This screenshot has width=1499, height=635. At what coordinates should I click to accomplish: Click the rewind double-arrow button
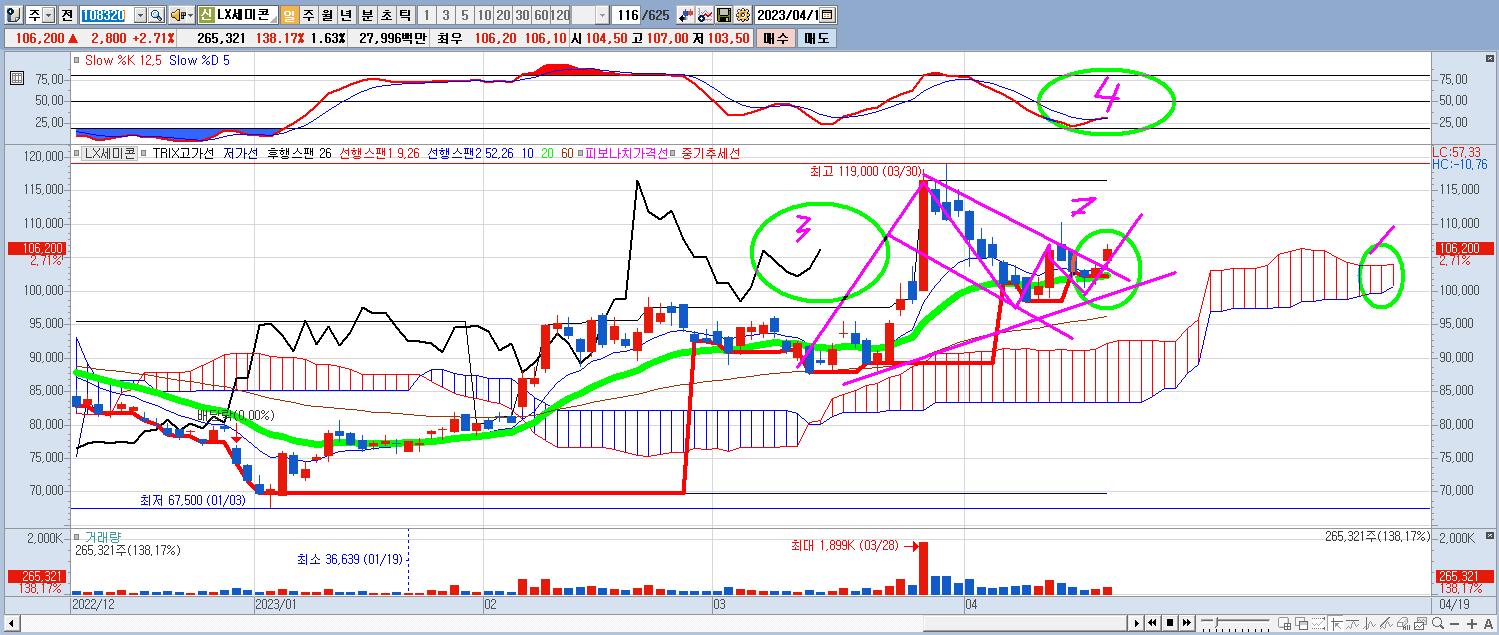tap(1152, 623)
